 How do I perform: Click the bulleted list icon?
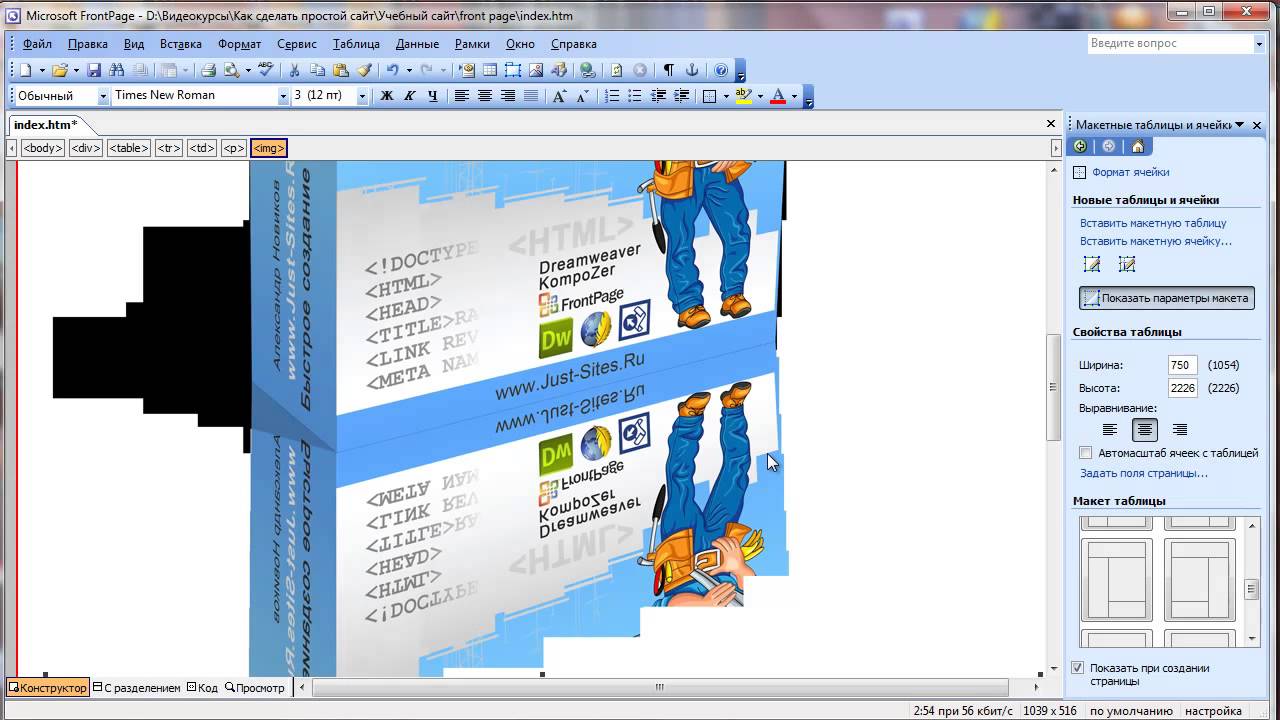point(635,96)
